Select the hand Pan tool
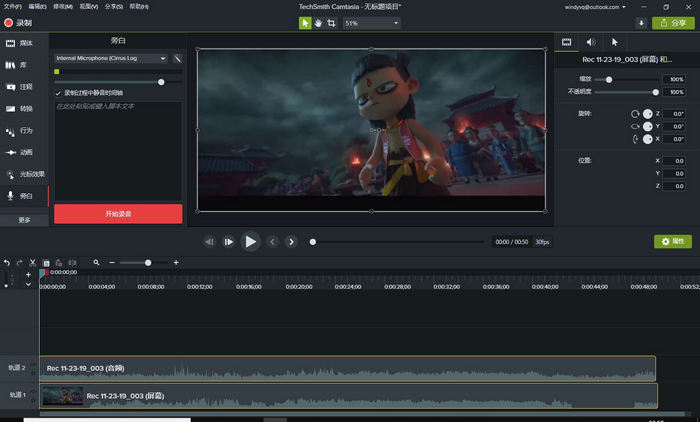700x422 pixels. click(318, 23)
